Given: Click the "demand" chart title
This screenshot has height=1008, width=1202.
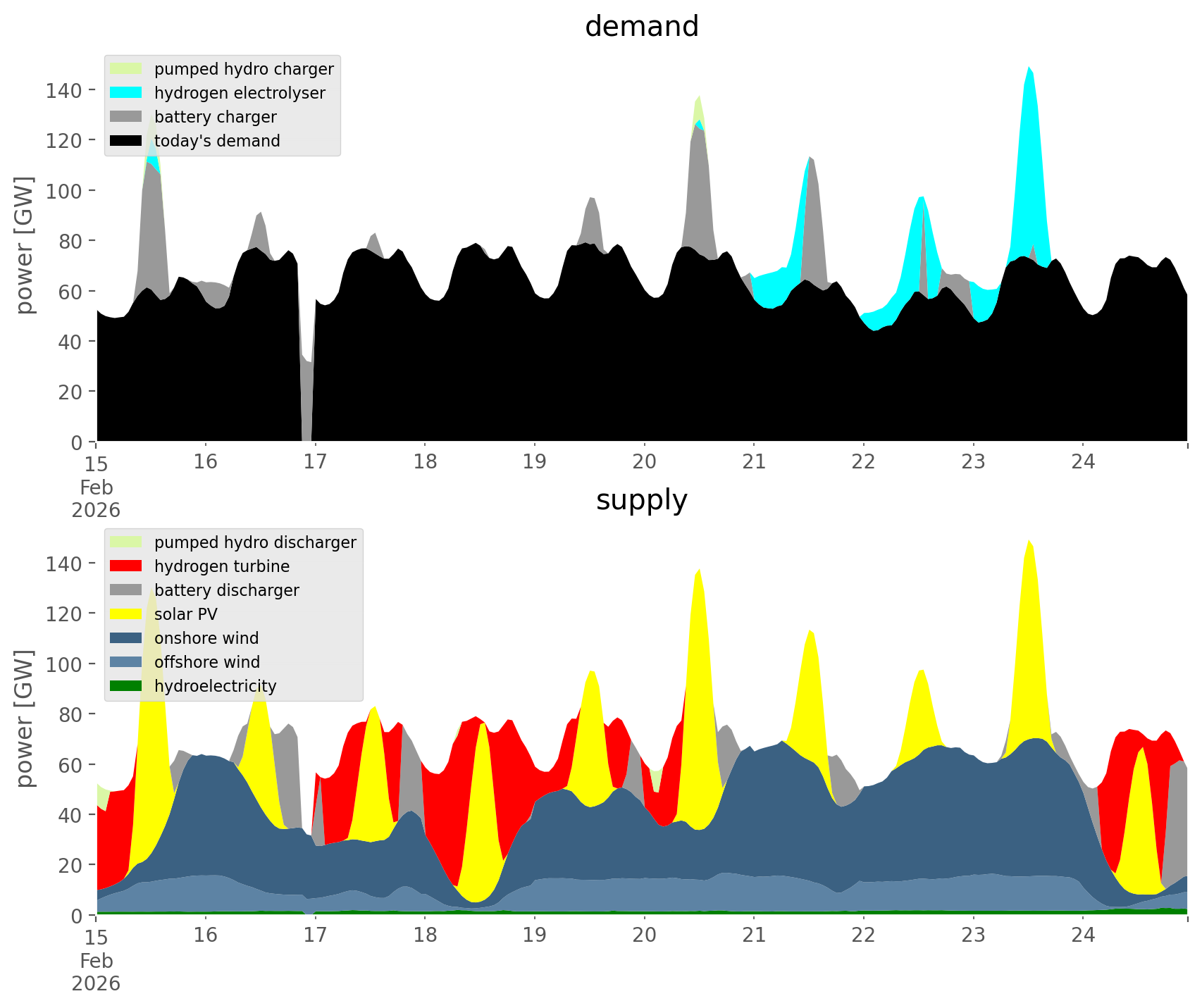Looking at the screenshot, I should (x=641, y=27).
